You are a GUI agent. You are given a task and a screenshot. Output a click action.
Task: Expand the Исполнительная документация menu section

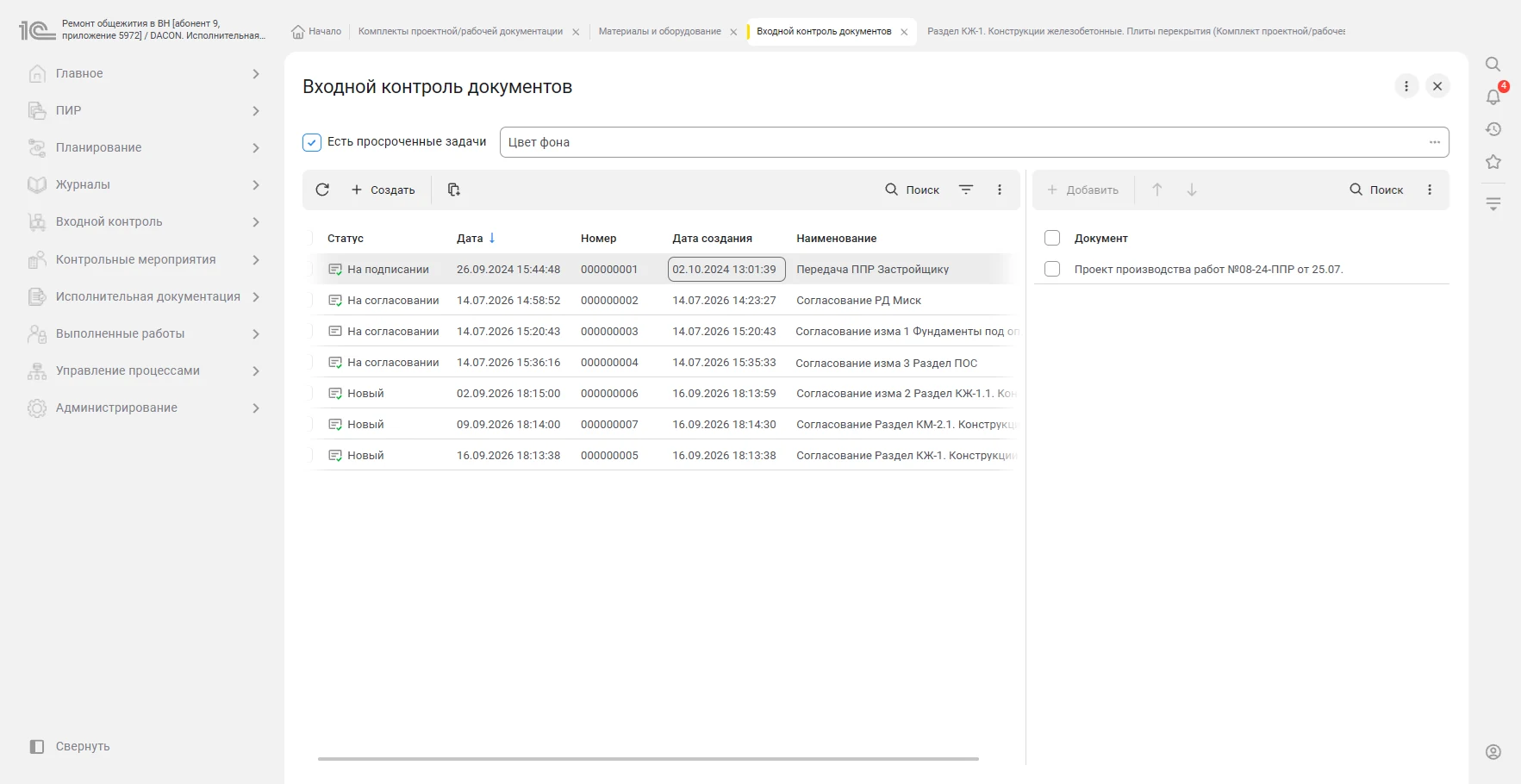[145, 297]
